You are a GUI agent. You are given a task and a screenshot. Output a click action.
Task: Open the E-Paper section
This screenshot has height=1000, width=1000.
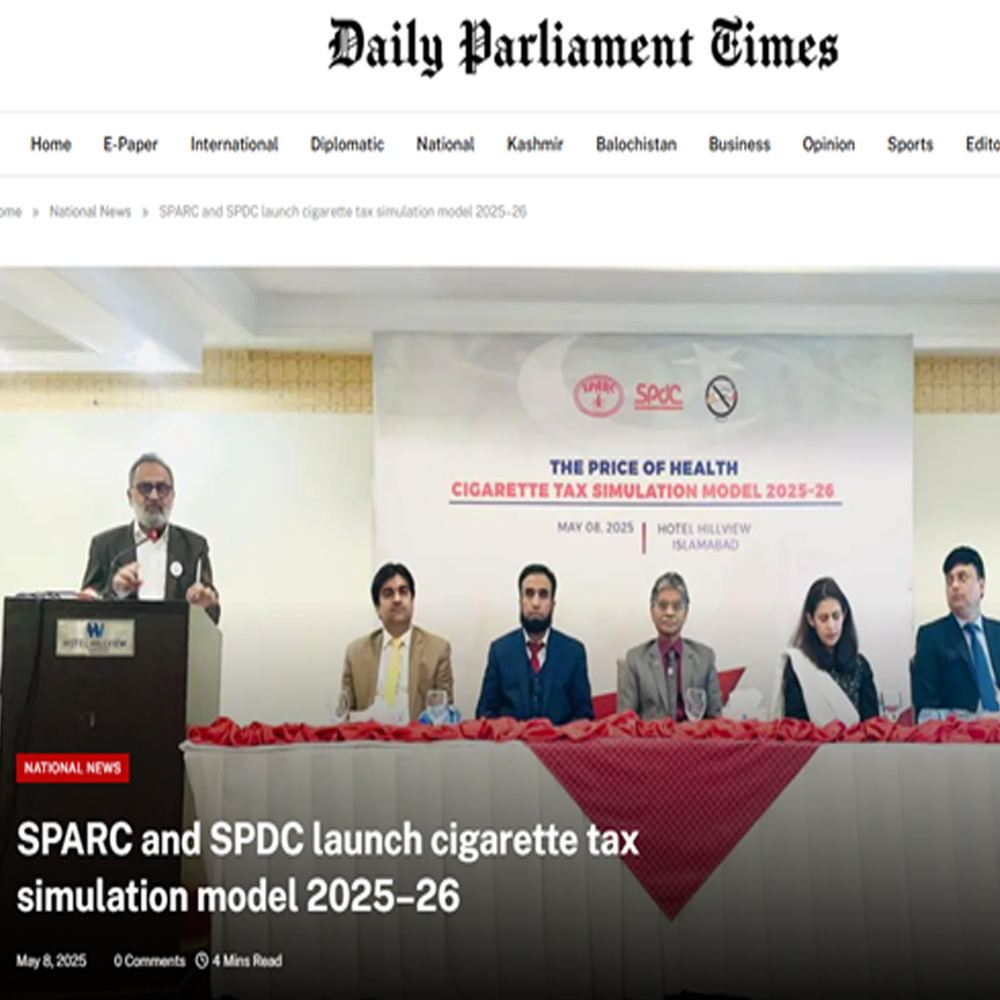(x=131, y=145)
